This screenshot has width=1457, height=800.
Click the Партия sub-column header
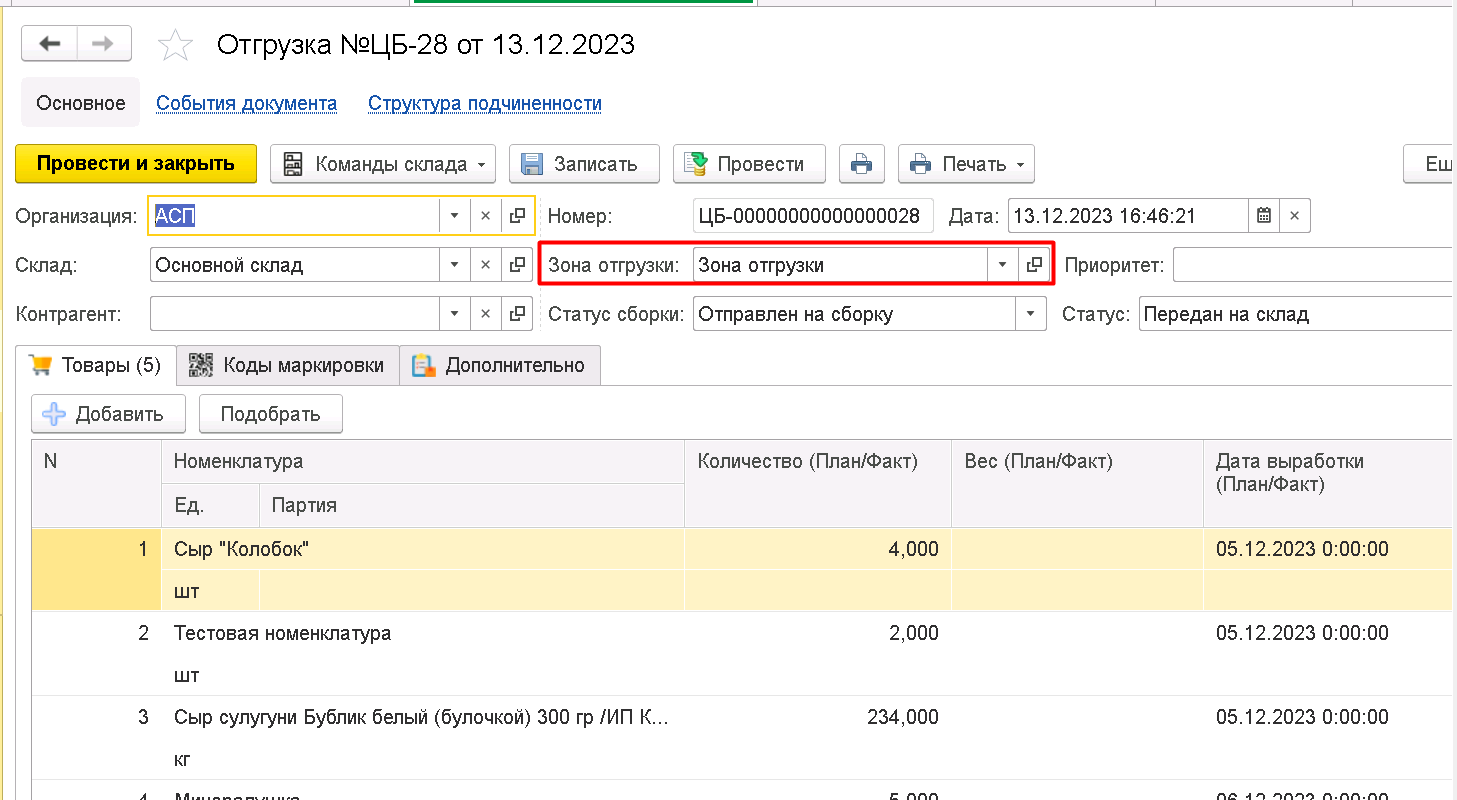coord(472,505)
